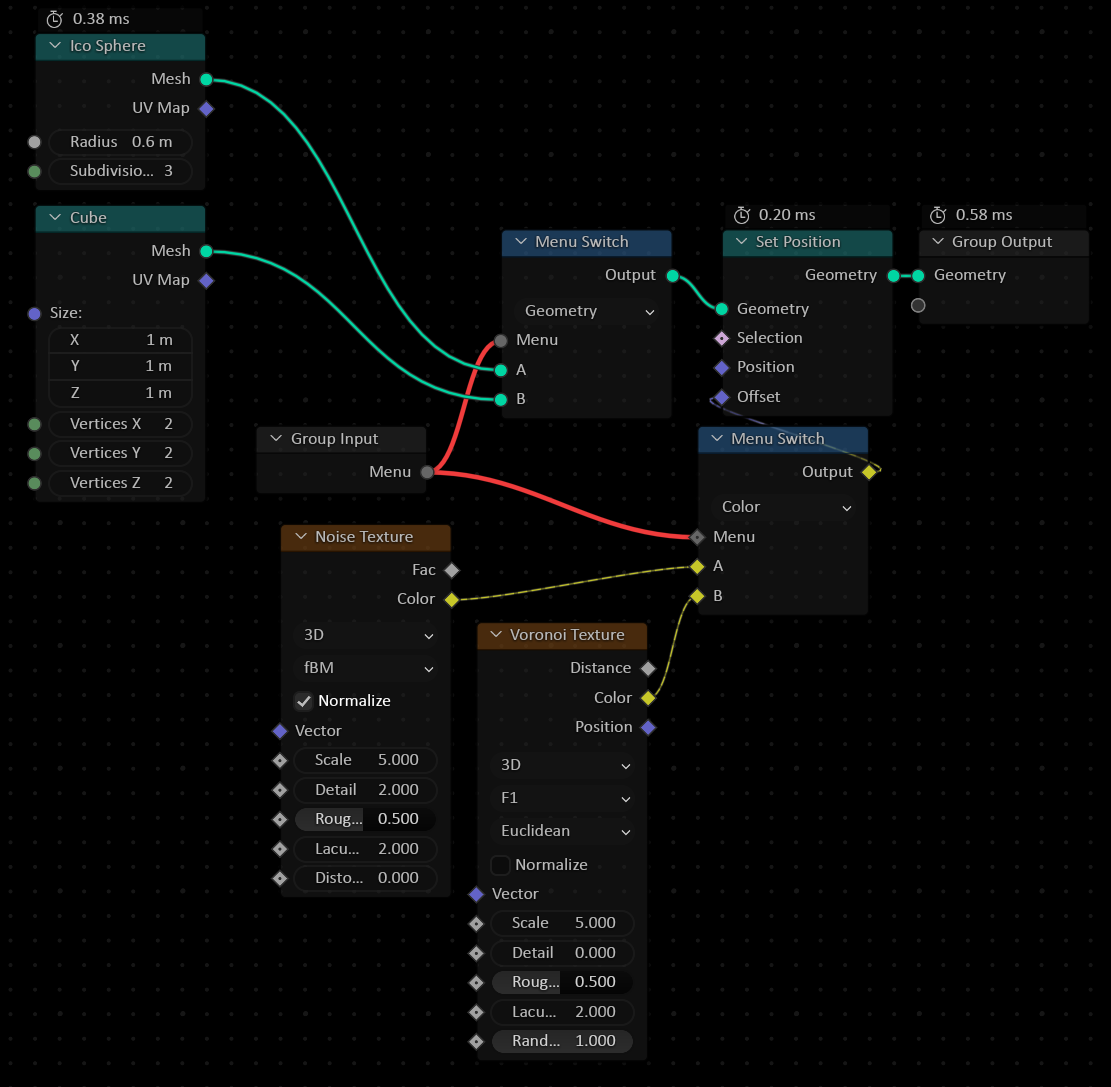
Task: Click the Noise Texture Roughness slider
Action: (x=366, y=819)
